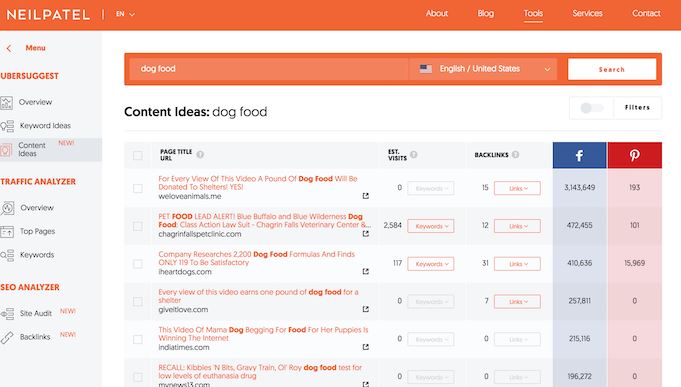The image size is (681, 387).
Task: Click the 'dog food' search input field
Action: pos(268,69)
